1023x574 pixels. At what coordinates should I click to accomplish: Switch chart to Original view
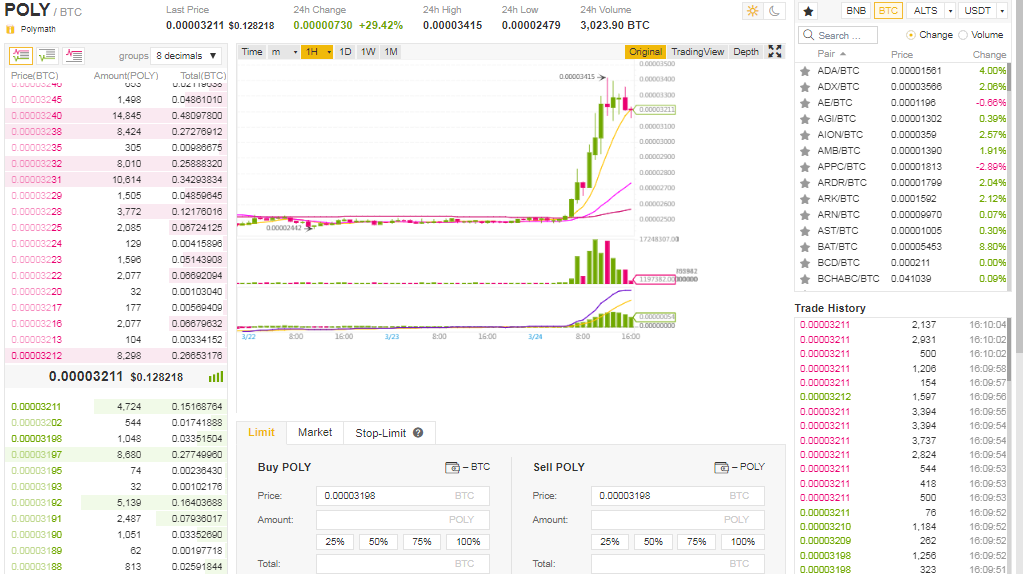pos(645,52)
